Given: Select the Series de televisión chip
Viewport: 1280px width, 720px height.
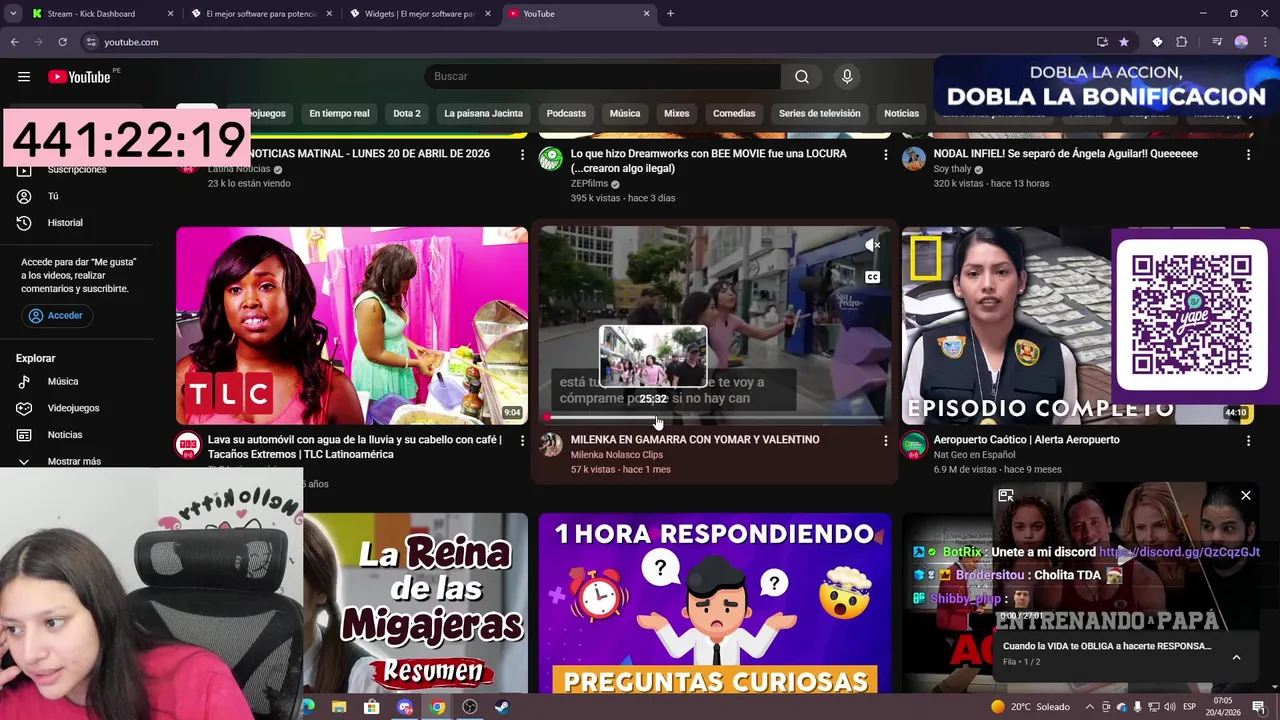Looking at the screenshot, I should tap(820, 114).
